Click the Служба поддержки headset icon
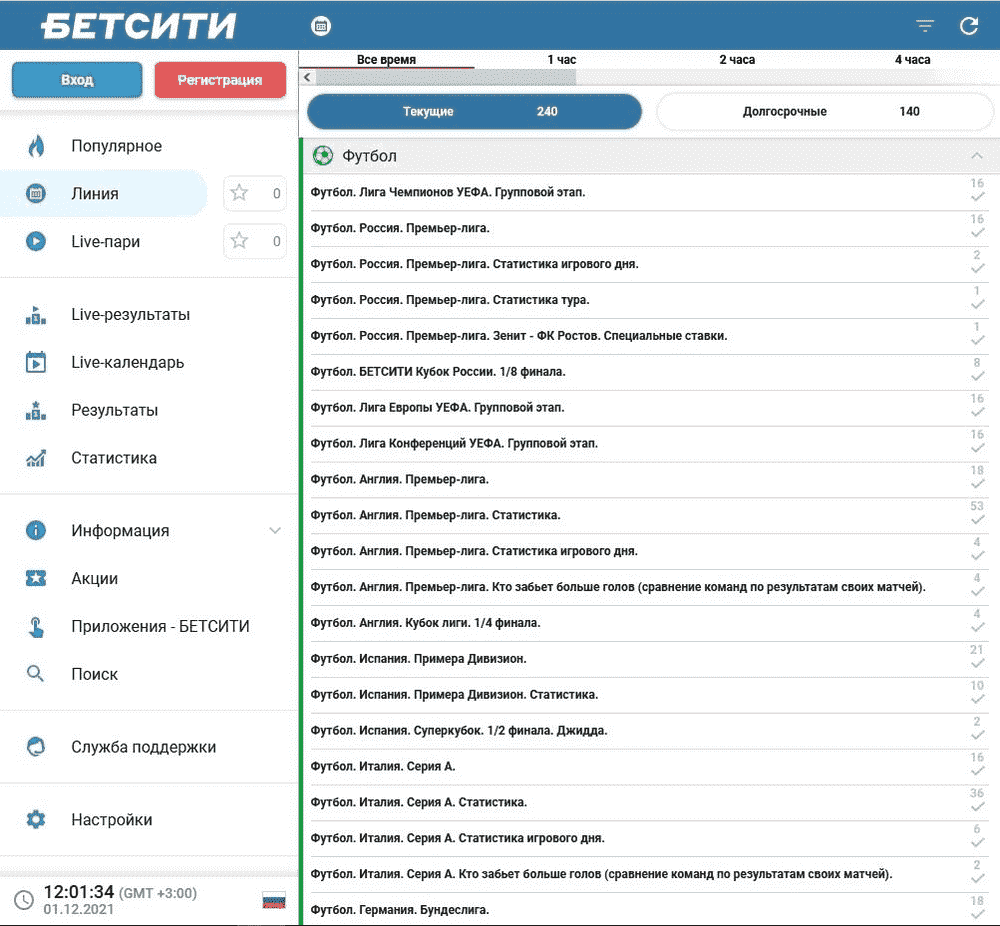The image size is (1000, 926). [36, 747]
